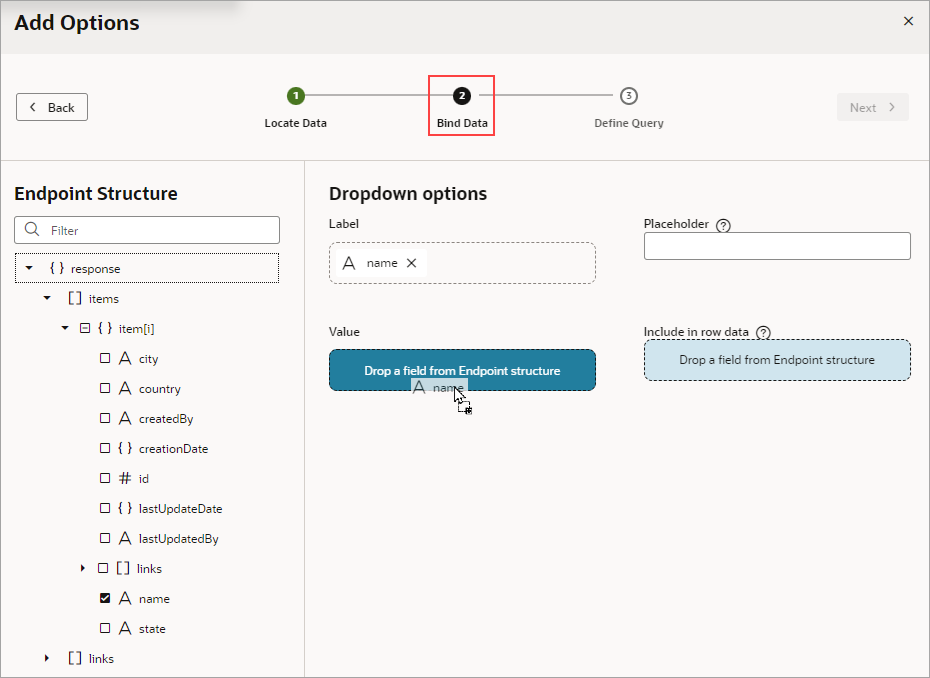The height and width of the screenshot is (678, 930).
Task: Select the country tree row label
Action: [x=160, y=389]
